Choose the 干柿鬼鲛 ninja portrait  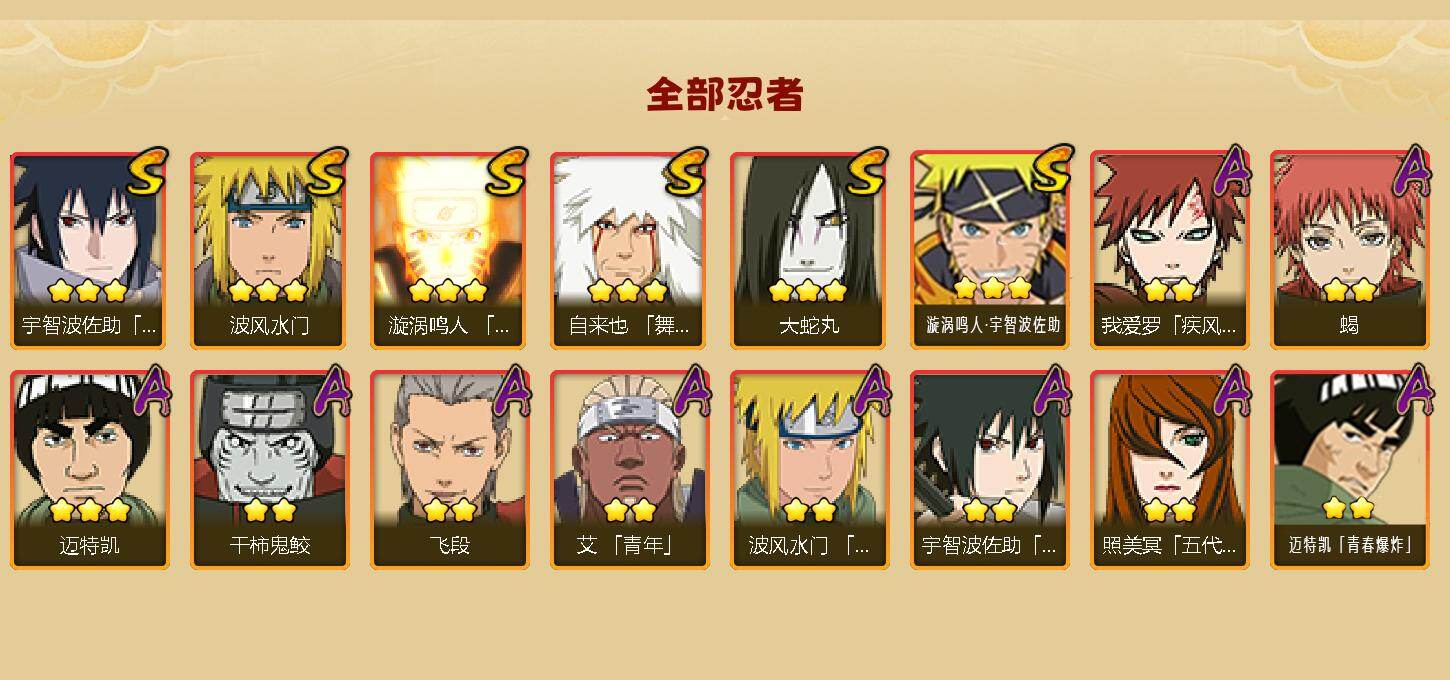[x=269, y=470]
